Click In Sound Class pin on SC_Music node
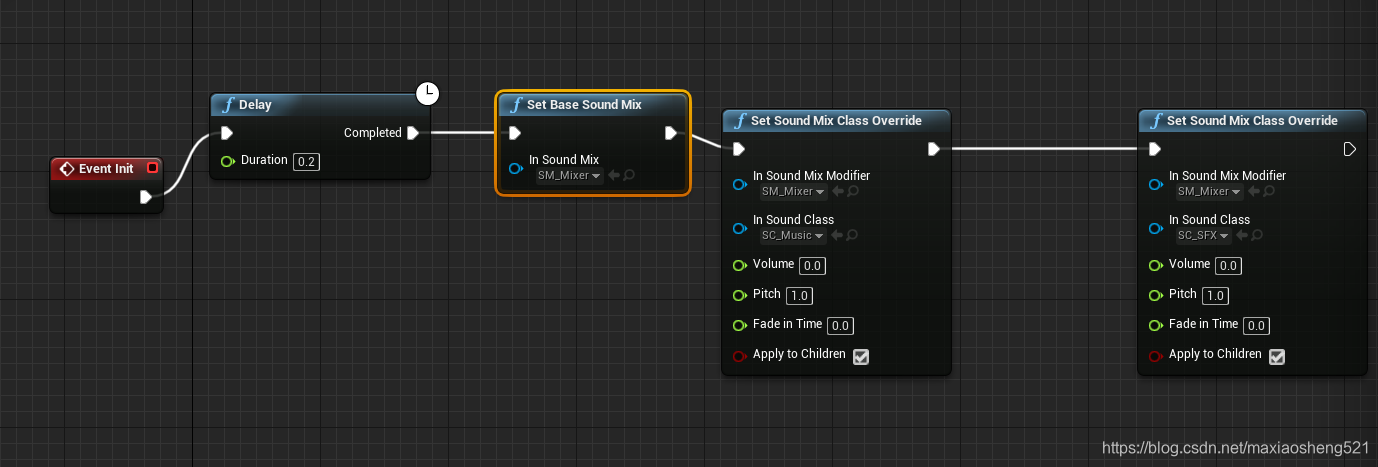 739,228
